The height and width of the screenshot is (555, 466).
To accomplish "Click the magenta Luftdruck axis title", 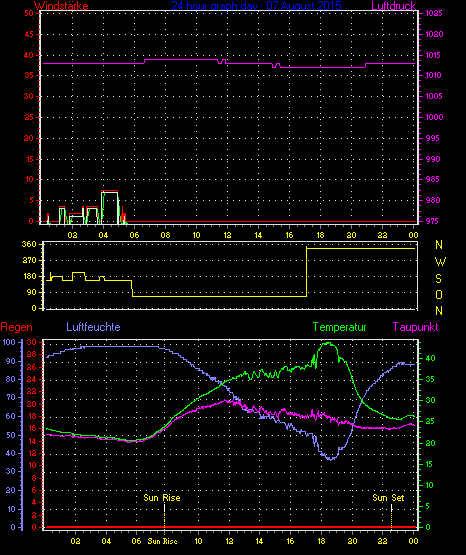I will coord(393,6).
